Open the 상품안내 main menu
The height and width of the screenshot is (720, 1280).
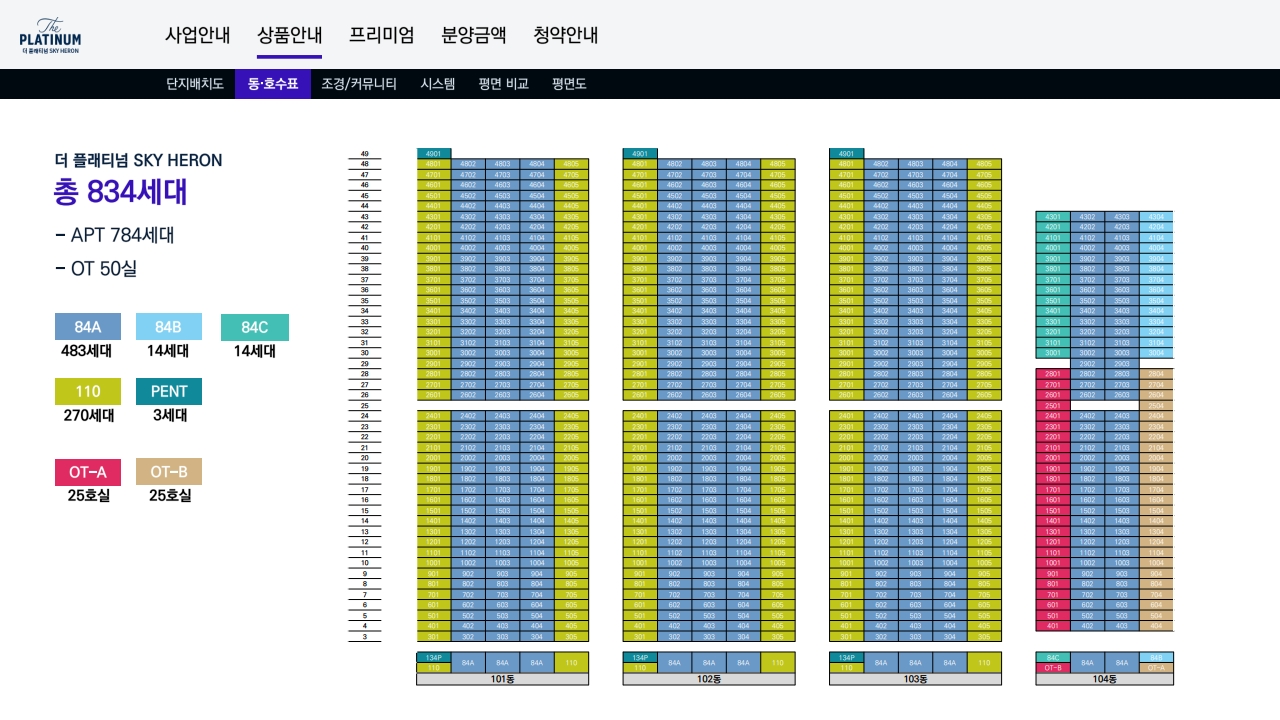(289, 35)
